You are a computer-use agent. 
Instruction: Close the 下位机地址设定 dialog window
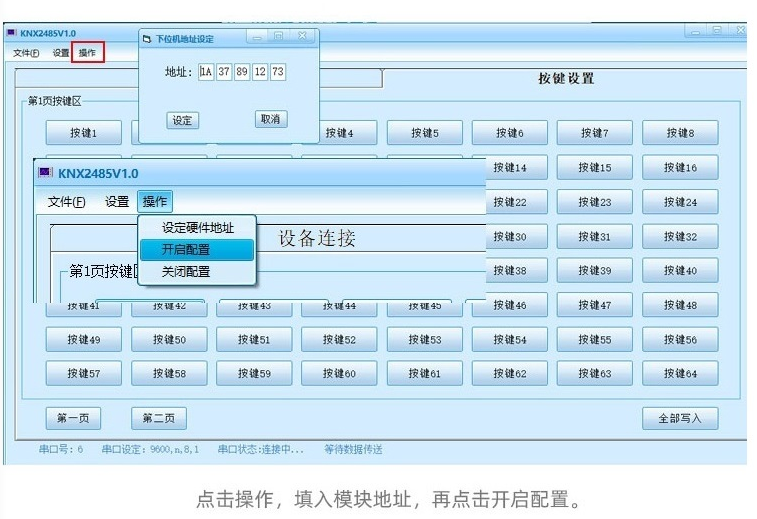(302, 36)
